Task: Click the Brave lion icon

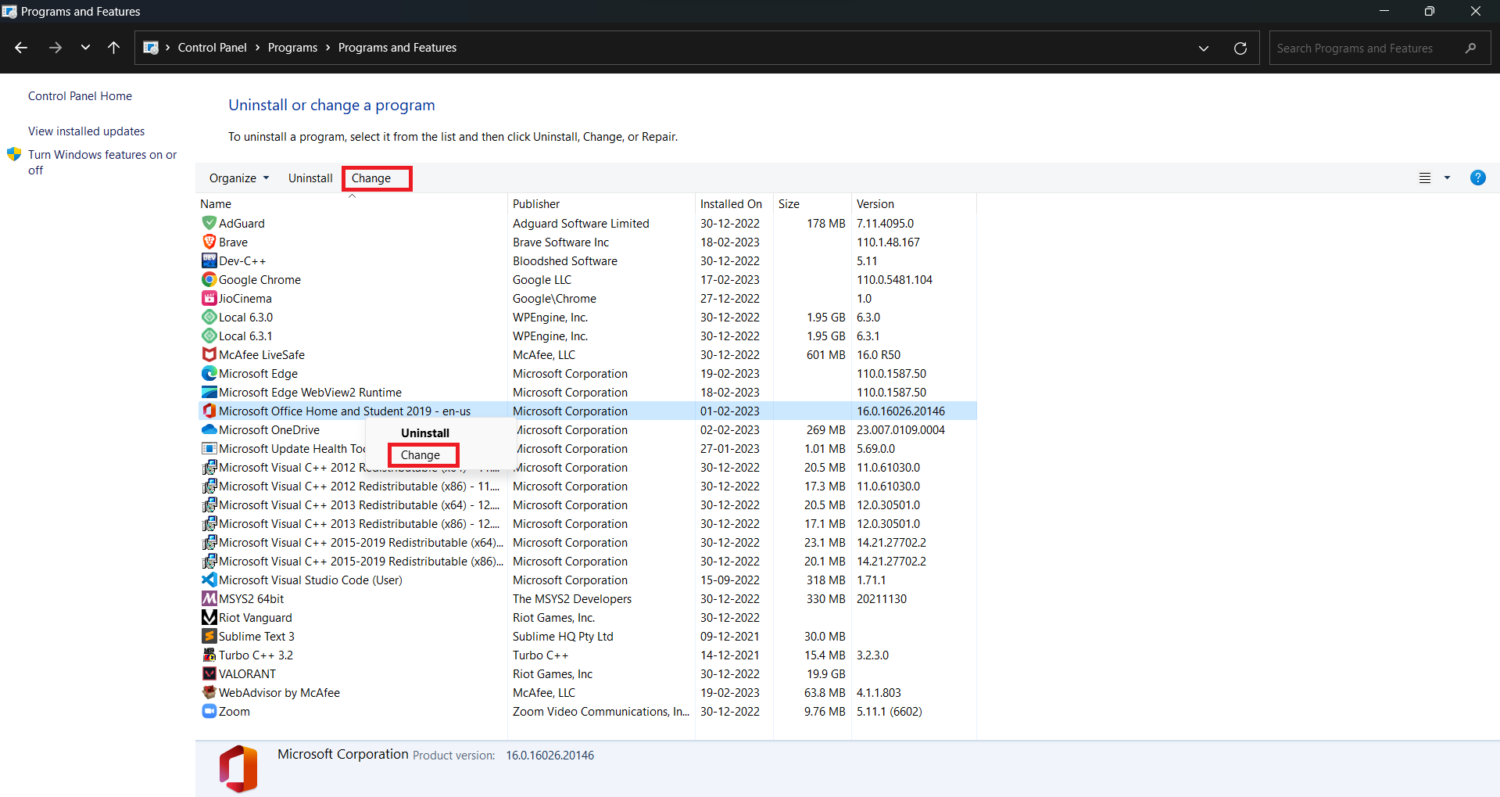Action: tap(209, 242)
